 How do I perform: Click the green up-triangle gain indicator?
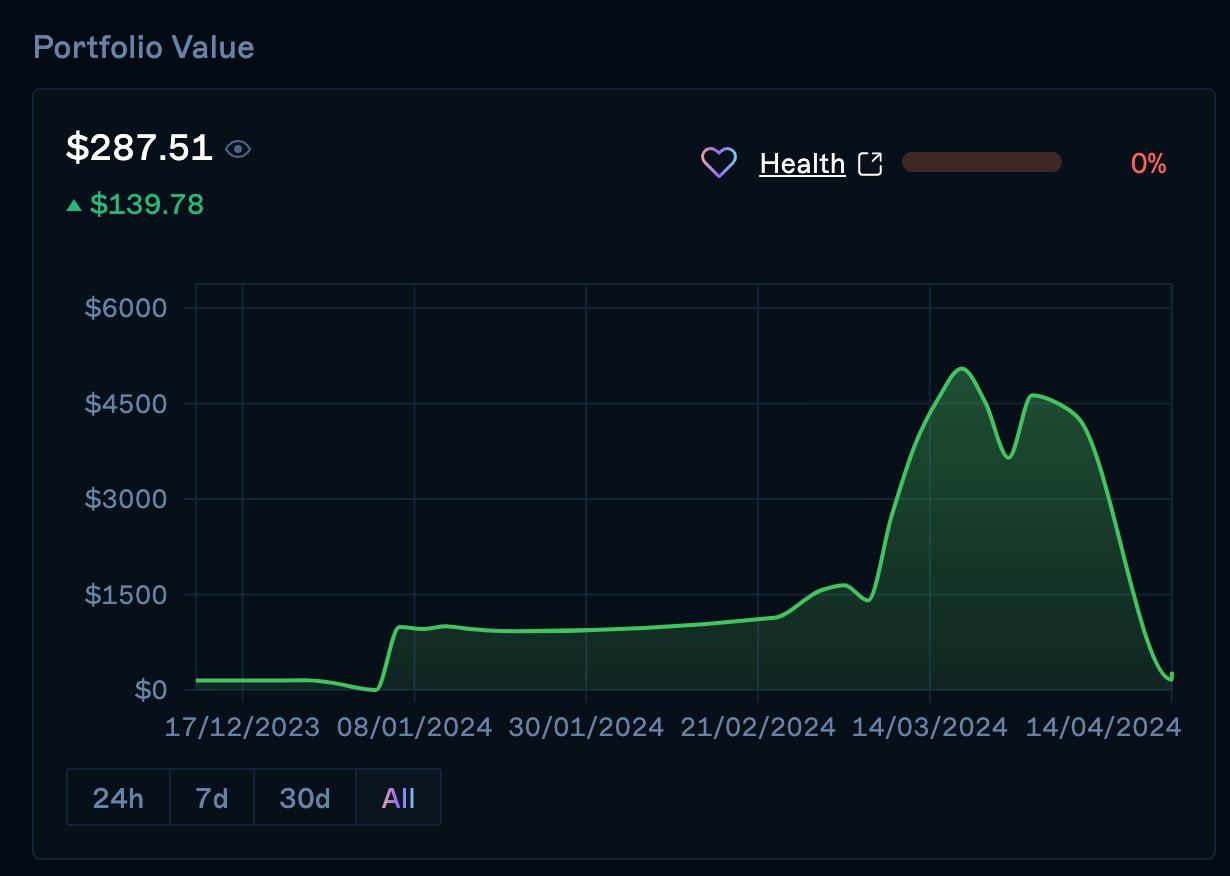[x=73, y=205]
